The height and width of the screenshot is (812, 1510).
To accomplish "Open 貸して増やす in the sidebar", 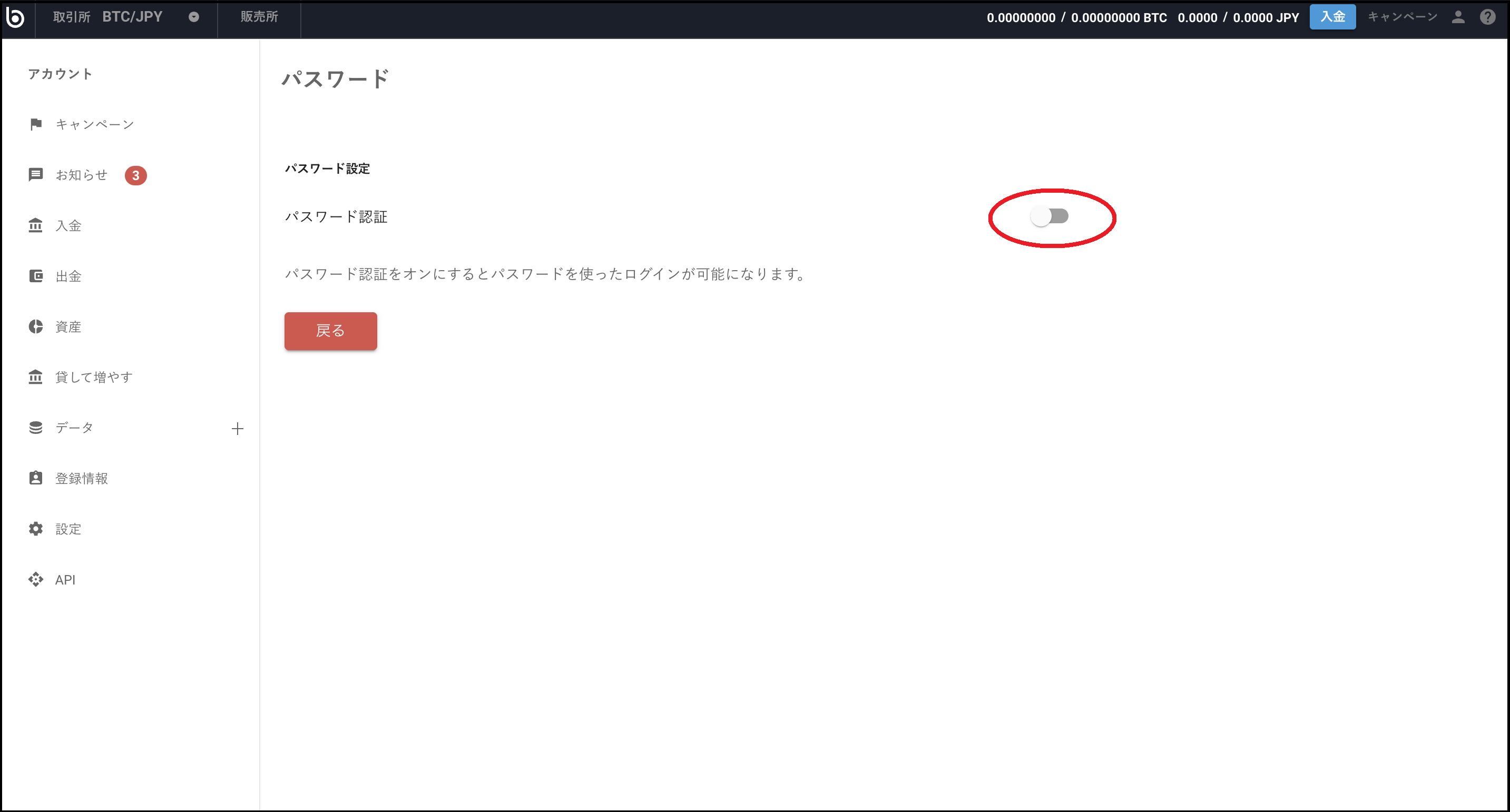I will tap(94, 377).
